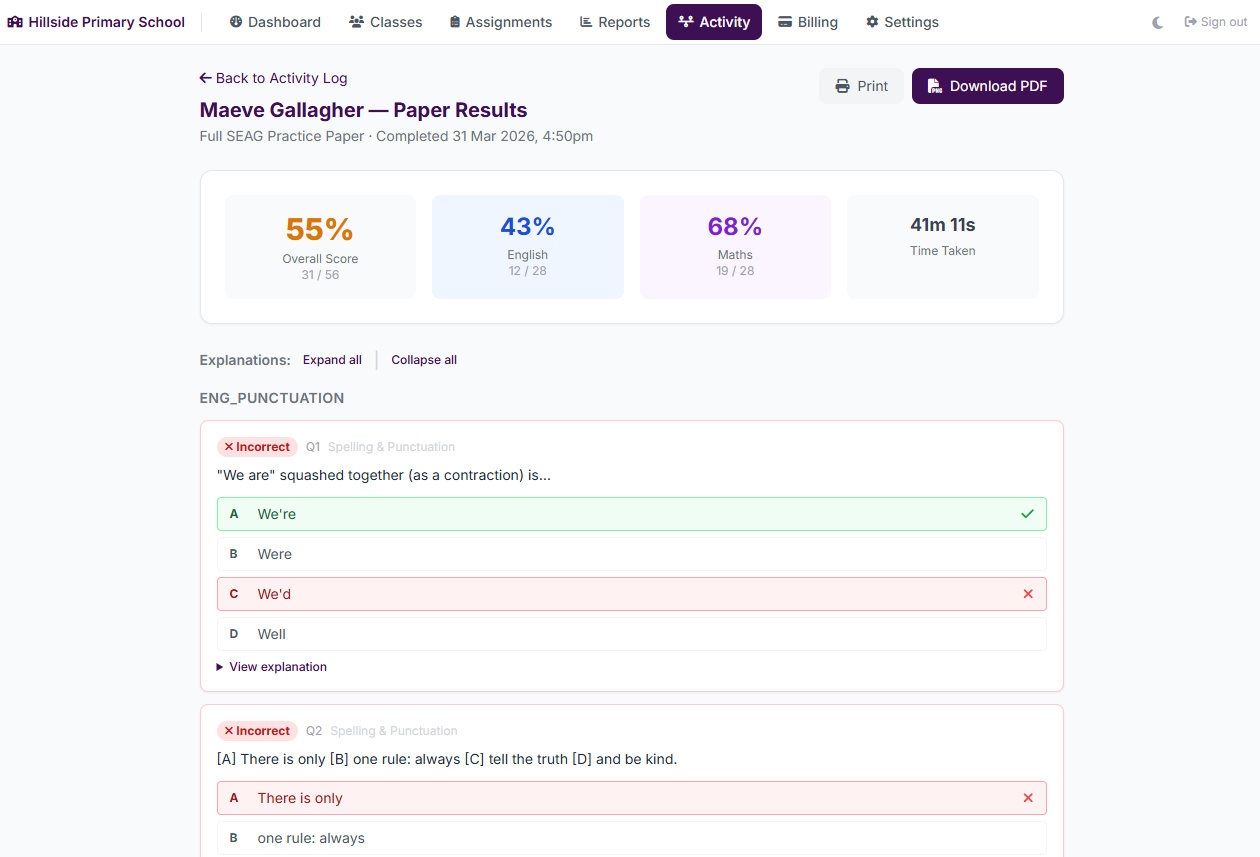Image resolution: width=1260 pixels, height=857 pixels.
Task: Click Q2 option B one rule: always
Action: click(x=632, y=838)
